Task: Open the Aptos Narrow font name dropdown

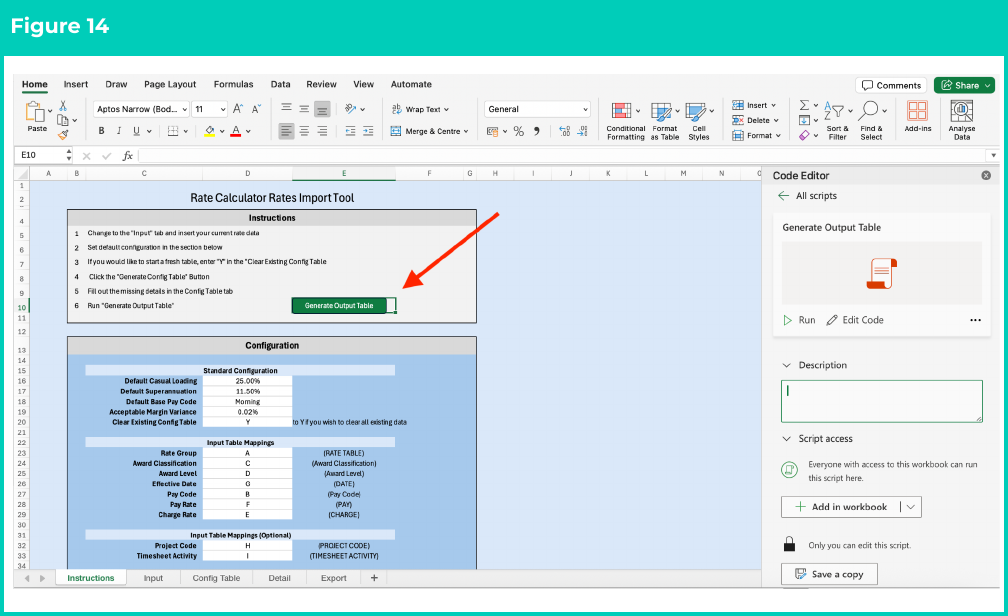Action: 141,109
